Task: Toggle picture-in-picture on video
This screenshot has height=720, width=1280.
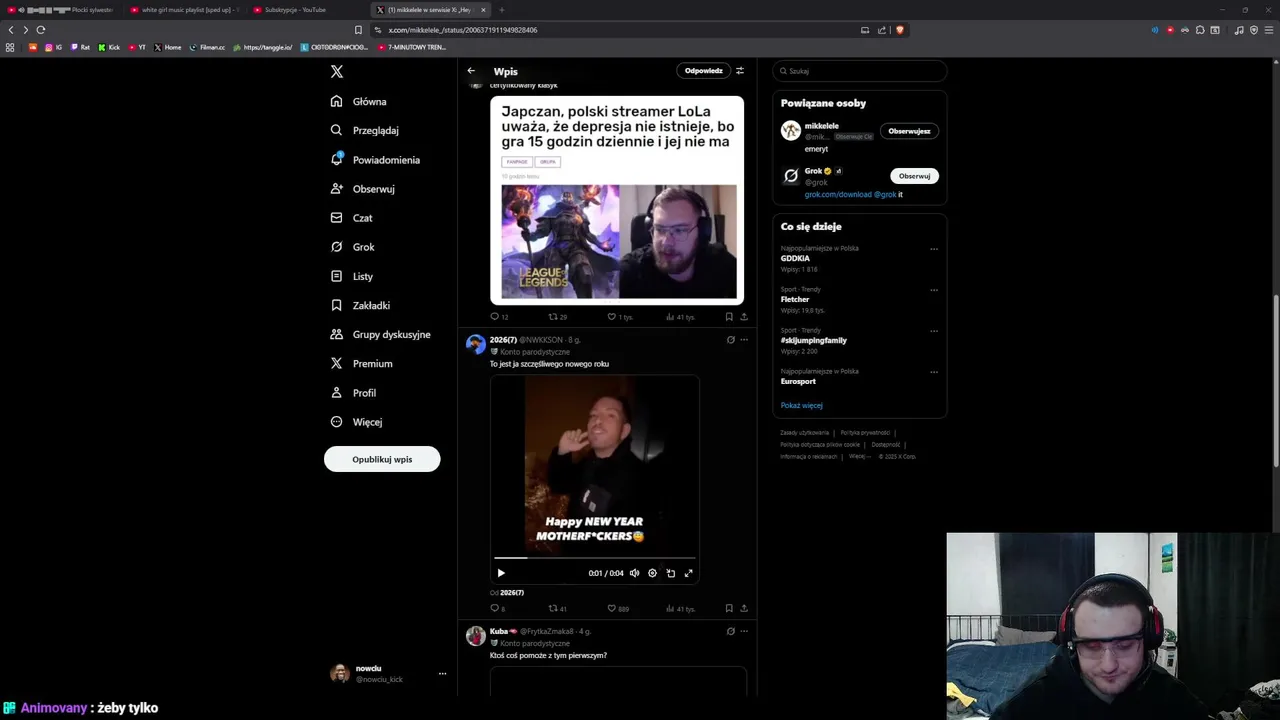Action: coord(670,573)
